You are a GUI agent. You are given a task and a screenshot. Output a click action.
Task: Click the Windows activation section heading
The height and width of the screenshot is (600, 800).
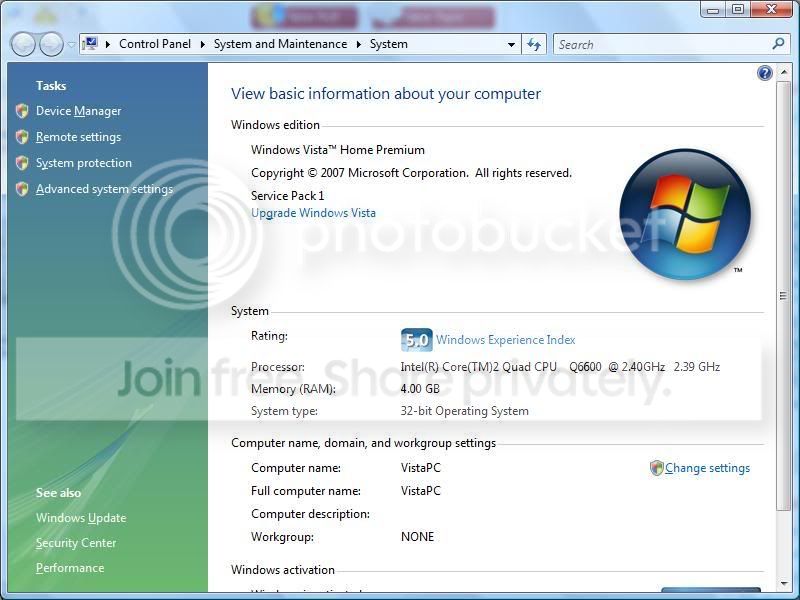pos(283,570)
